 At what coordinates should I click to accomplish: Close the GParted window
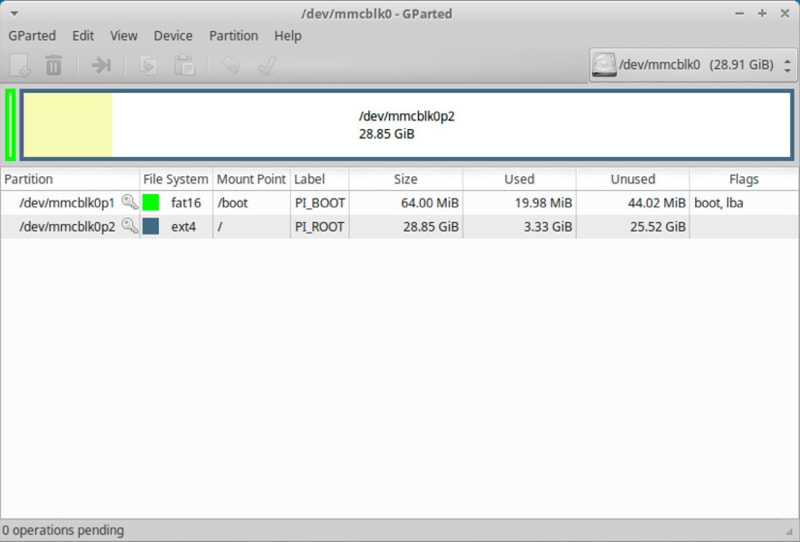tap(785, 13)
